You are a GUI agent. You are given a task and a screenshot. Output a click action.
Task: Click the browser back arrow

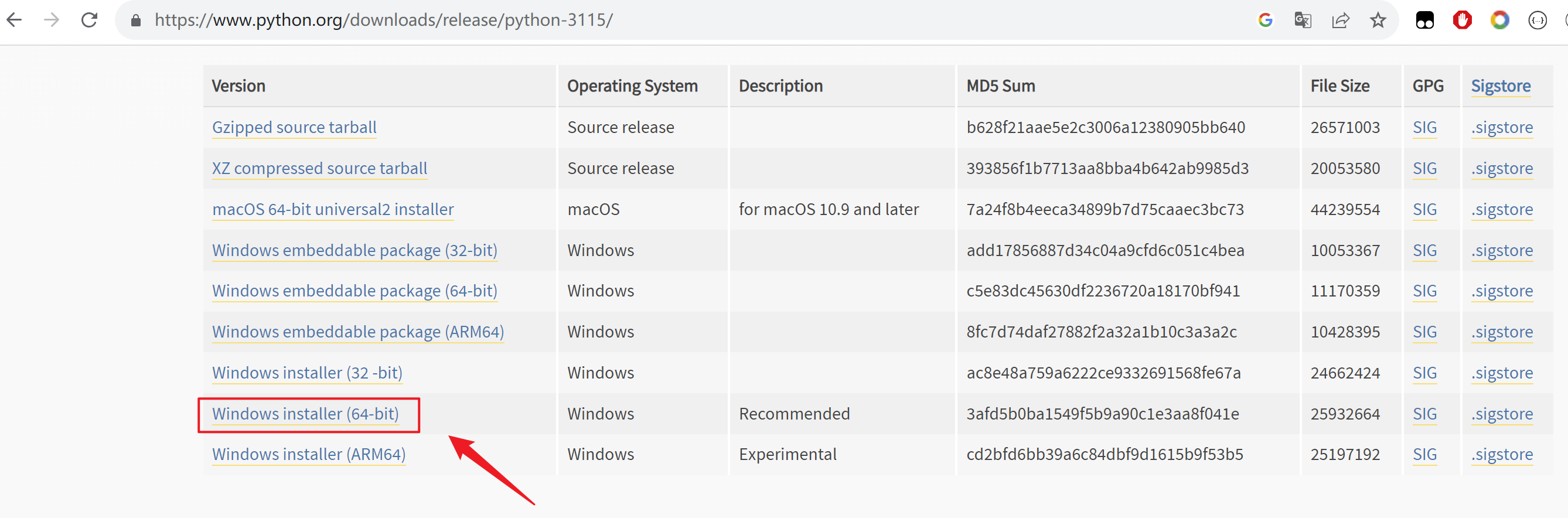coord(15,20)
